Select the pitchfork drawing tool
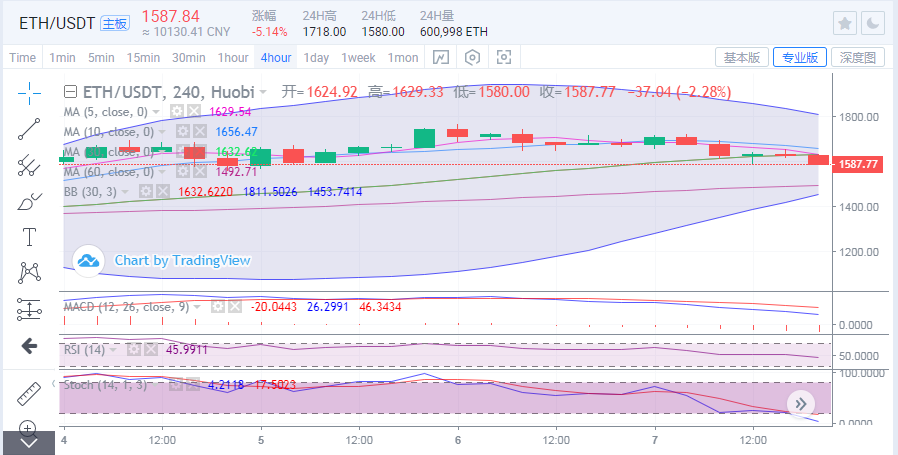 29,165
